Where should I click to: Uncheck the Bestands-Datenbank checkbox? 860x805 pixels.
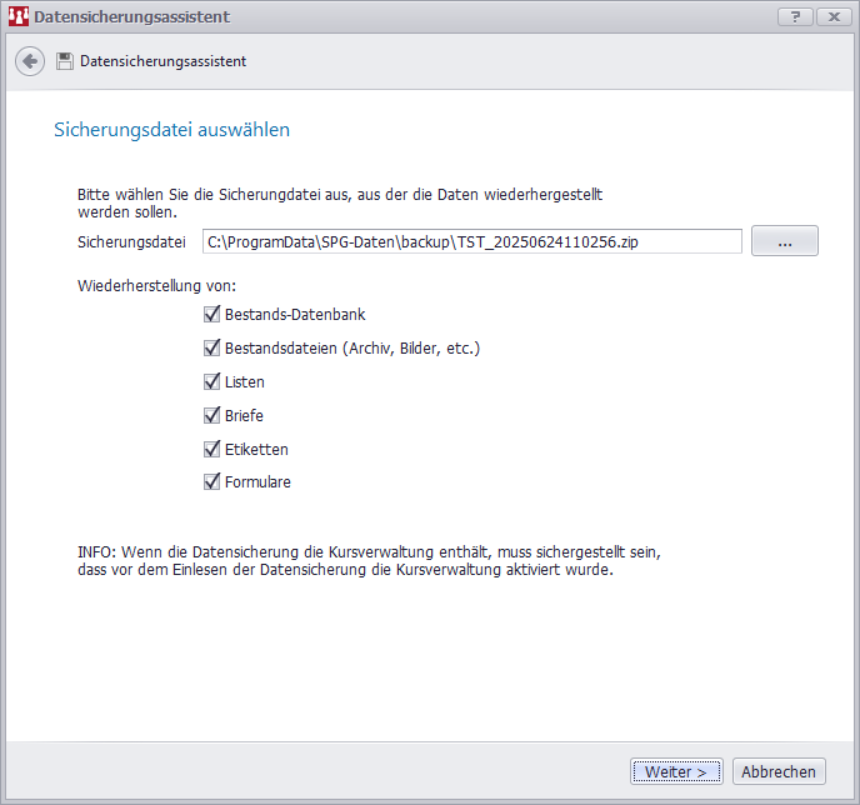tap(211, 314)
